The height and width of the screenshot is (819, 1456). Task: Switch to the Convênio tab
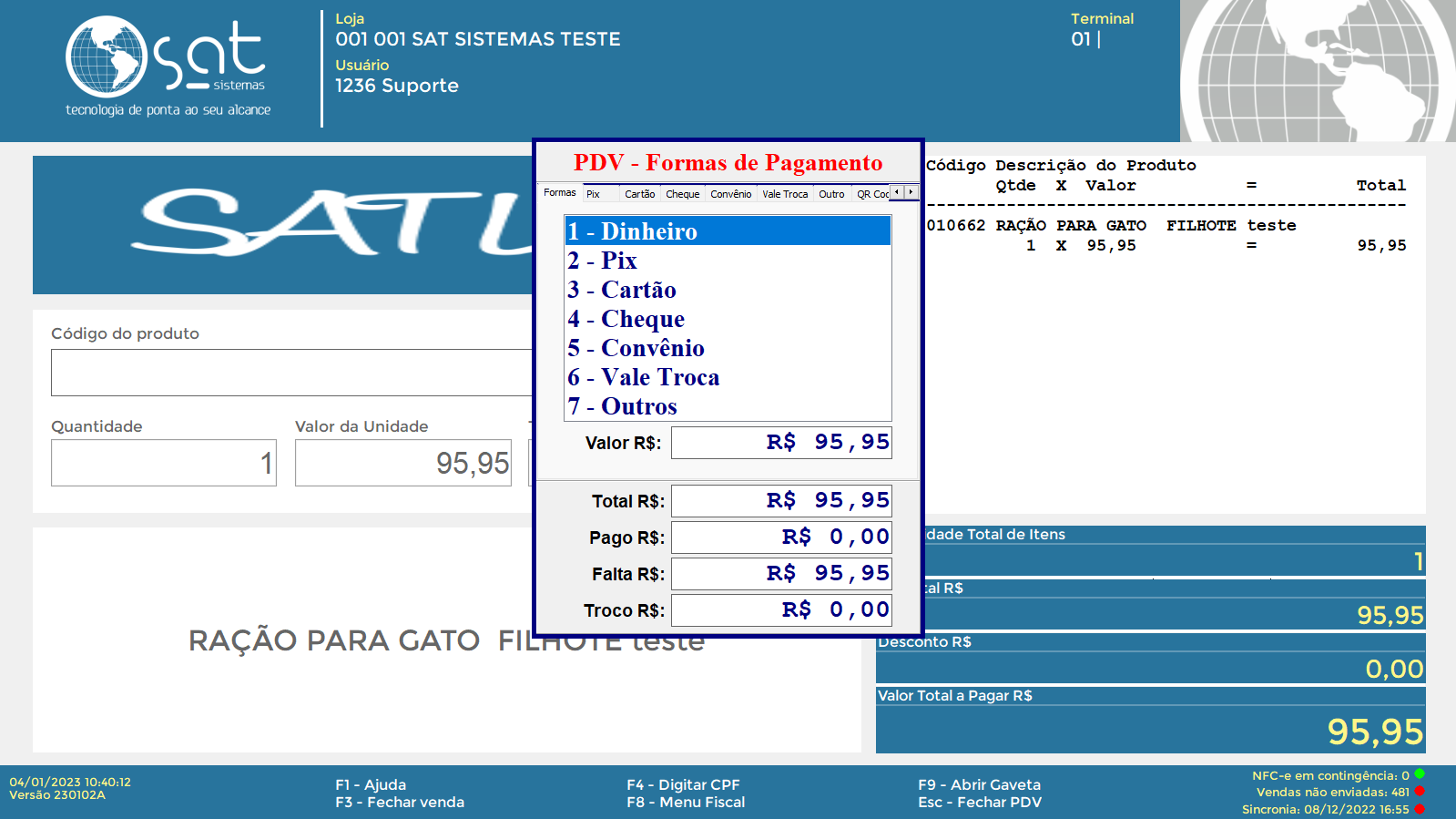730,194
